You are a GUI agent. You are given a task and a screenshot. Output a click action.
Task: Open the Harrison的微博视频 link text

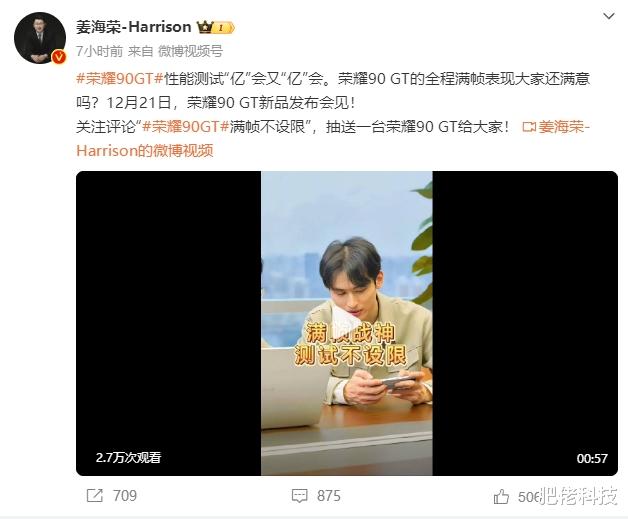coord(145,151)
